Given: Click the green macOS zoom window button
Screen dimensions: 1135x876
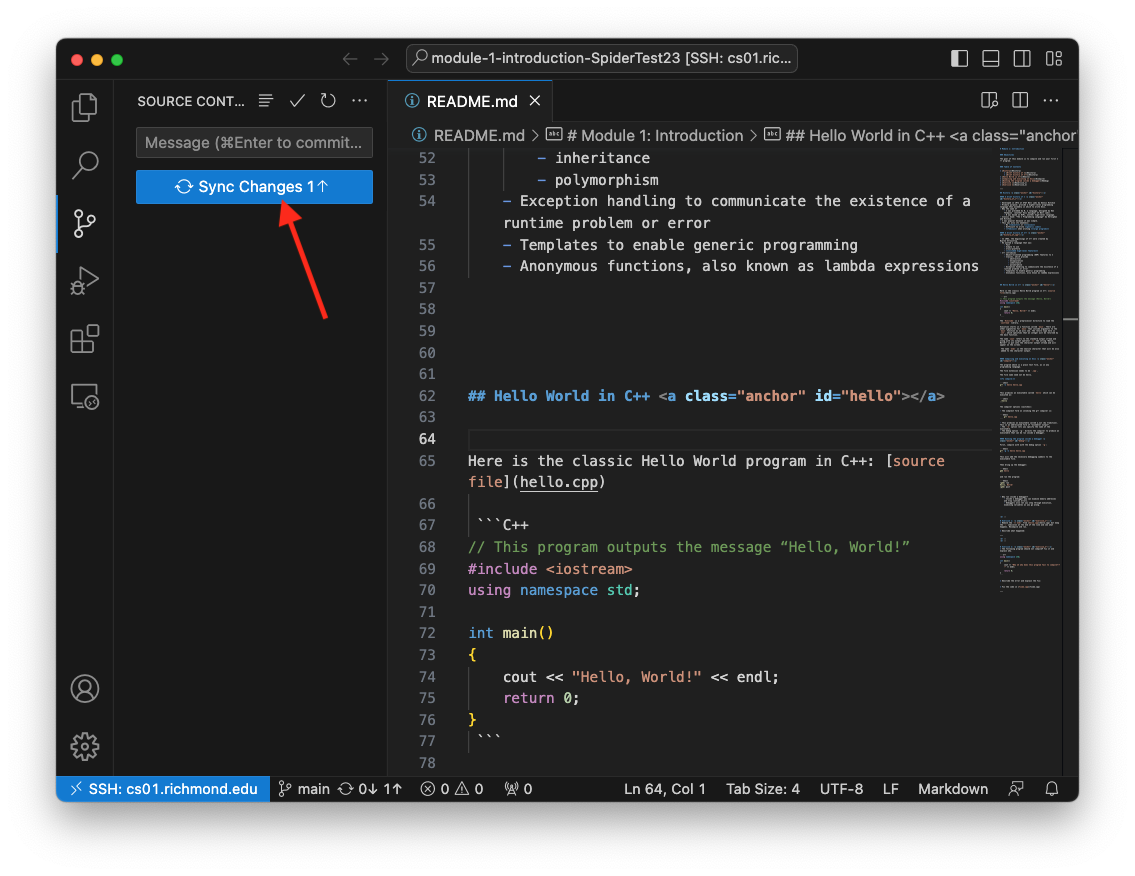Looking at the screenshot, I should [117, 60].
